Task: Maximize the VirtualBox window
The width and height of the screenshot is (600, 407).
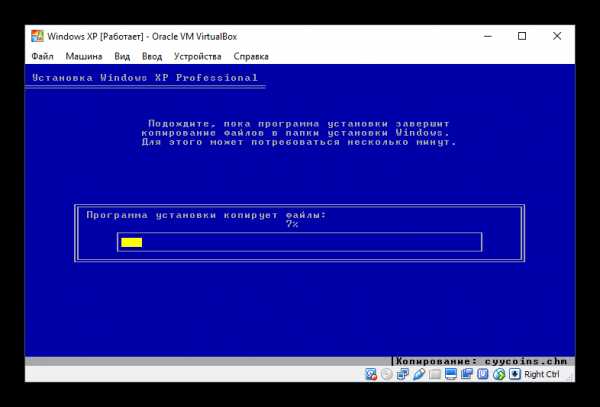Action: click(x=522, y=36)
